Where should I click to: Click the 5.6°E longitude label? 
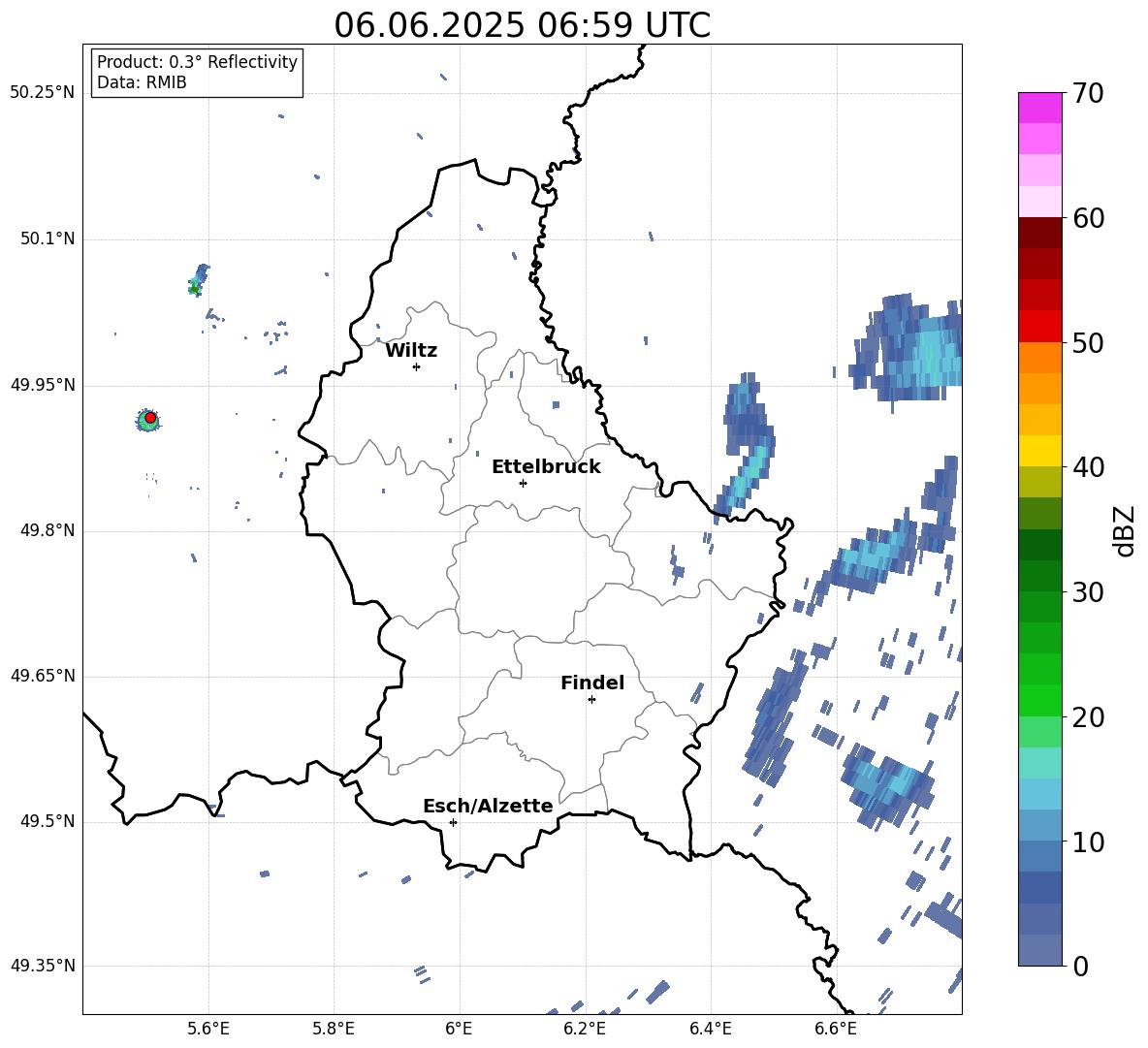tap(208, 1029)
